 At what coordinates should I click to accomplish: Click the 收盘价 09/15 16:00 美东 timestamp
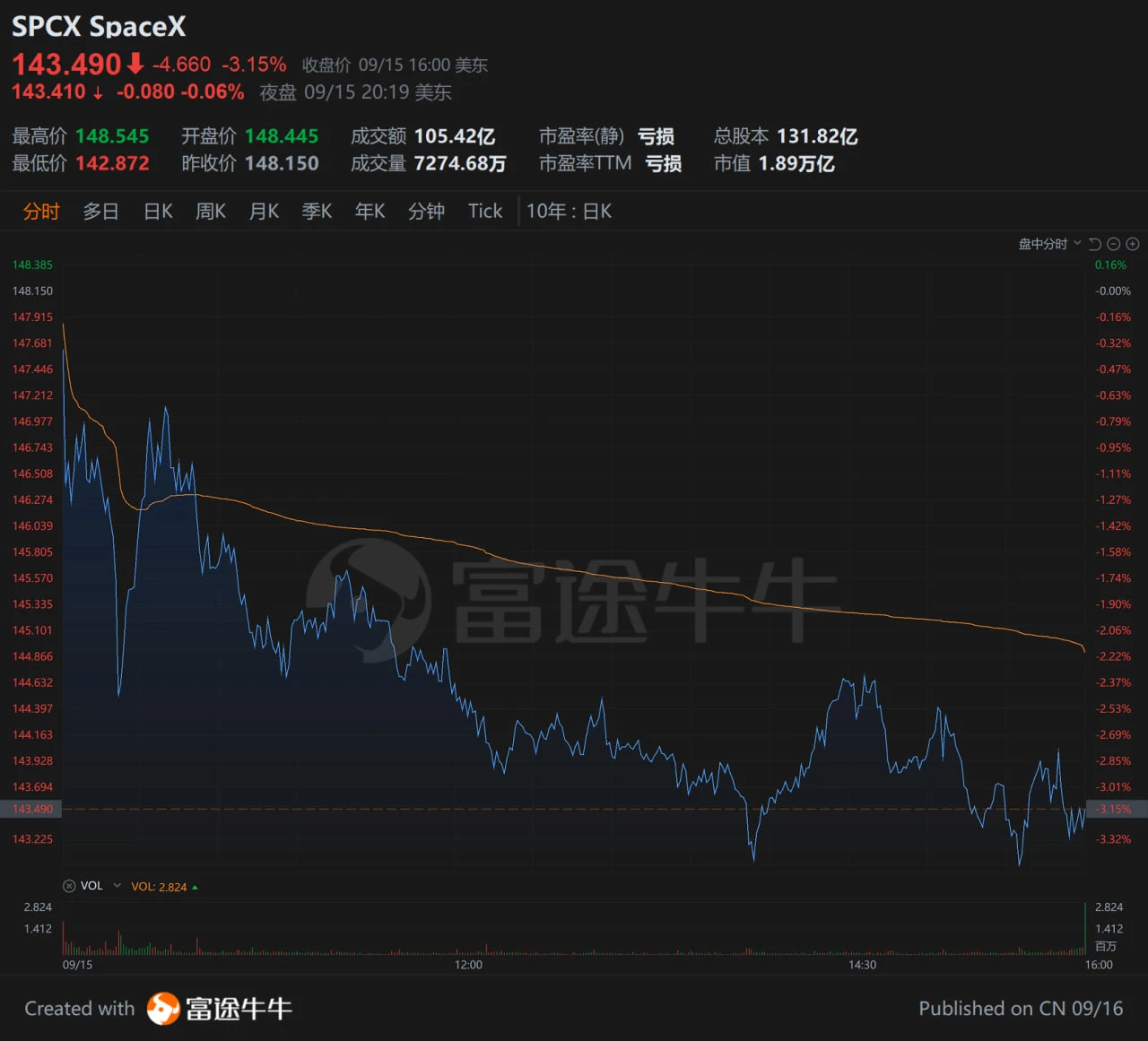click(396, 65)
